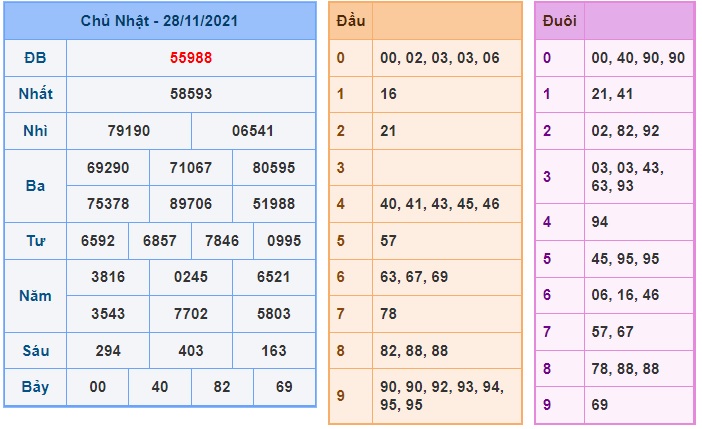Click the Bảy row label

coord(35,386)
